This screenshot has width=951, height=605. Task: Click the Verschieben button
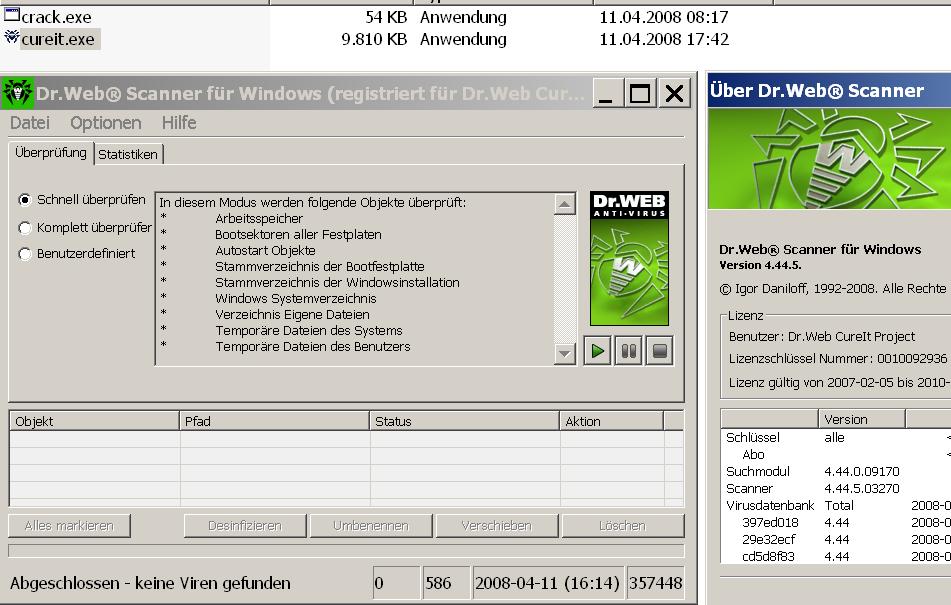(497, 526)
